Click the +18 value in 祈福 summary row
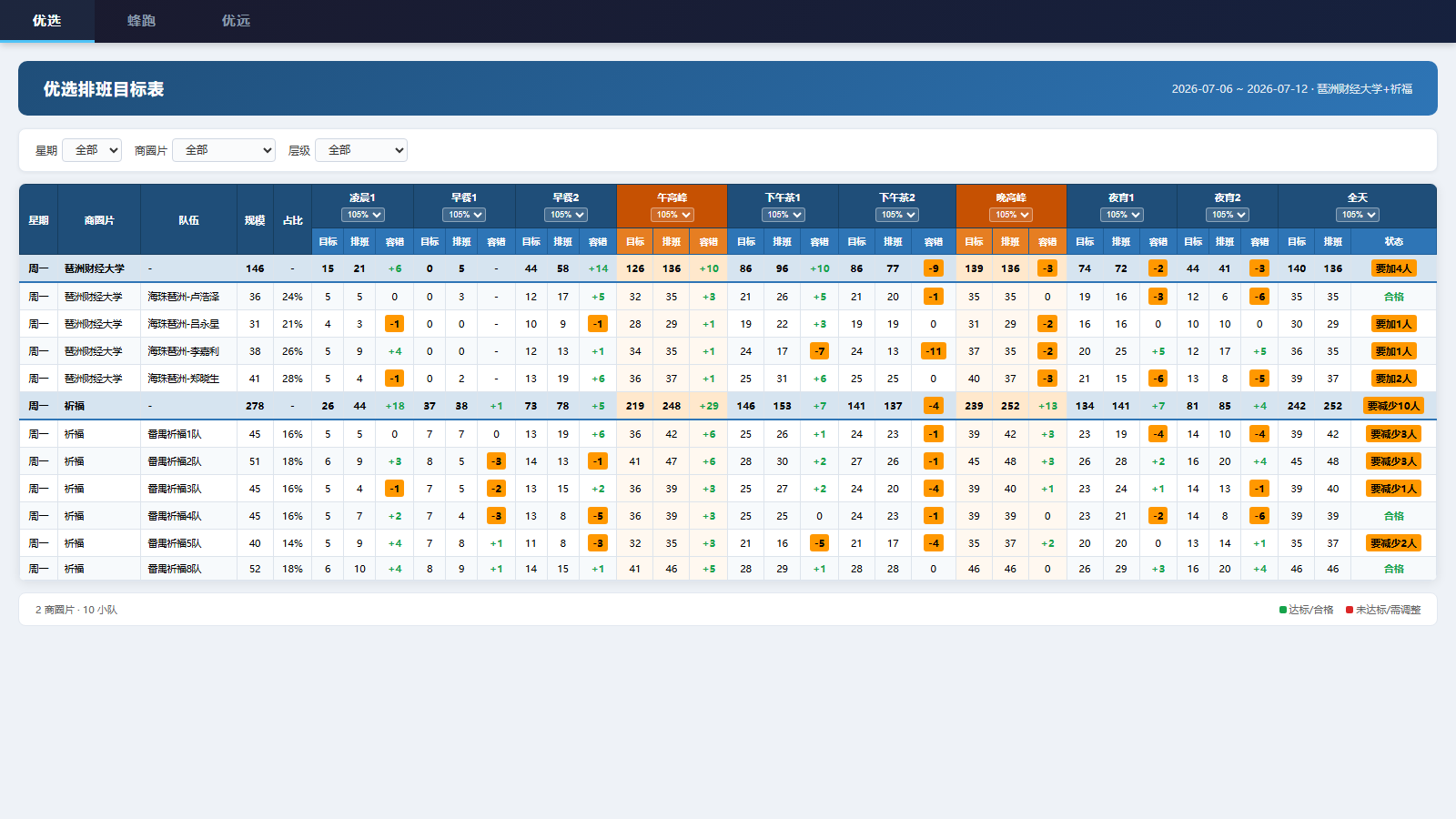1456x819 pixels. (x=395, y=406)
